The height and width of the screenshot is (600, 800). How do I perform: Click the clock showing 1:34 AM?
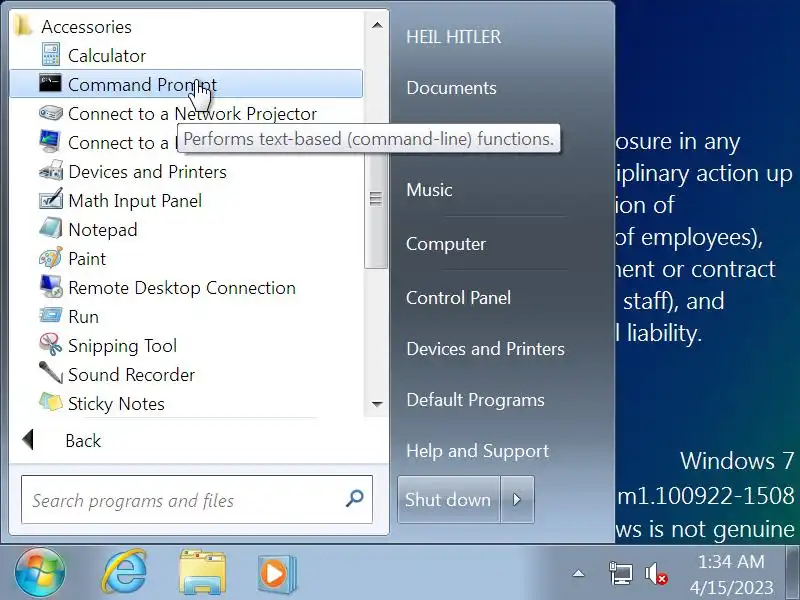point(731,562)
